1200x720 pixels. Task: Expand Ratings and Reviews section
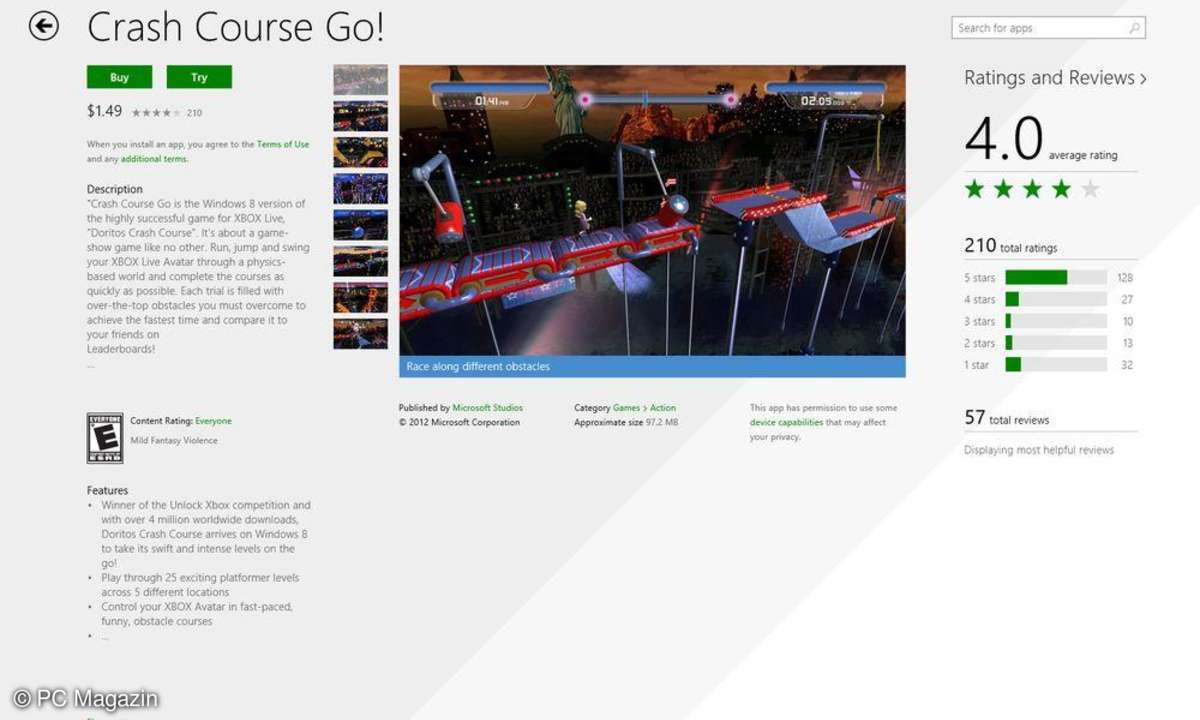pos(1055,78)
